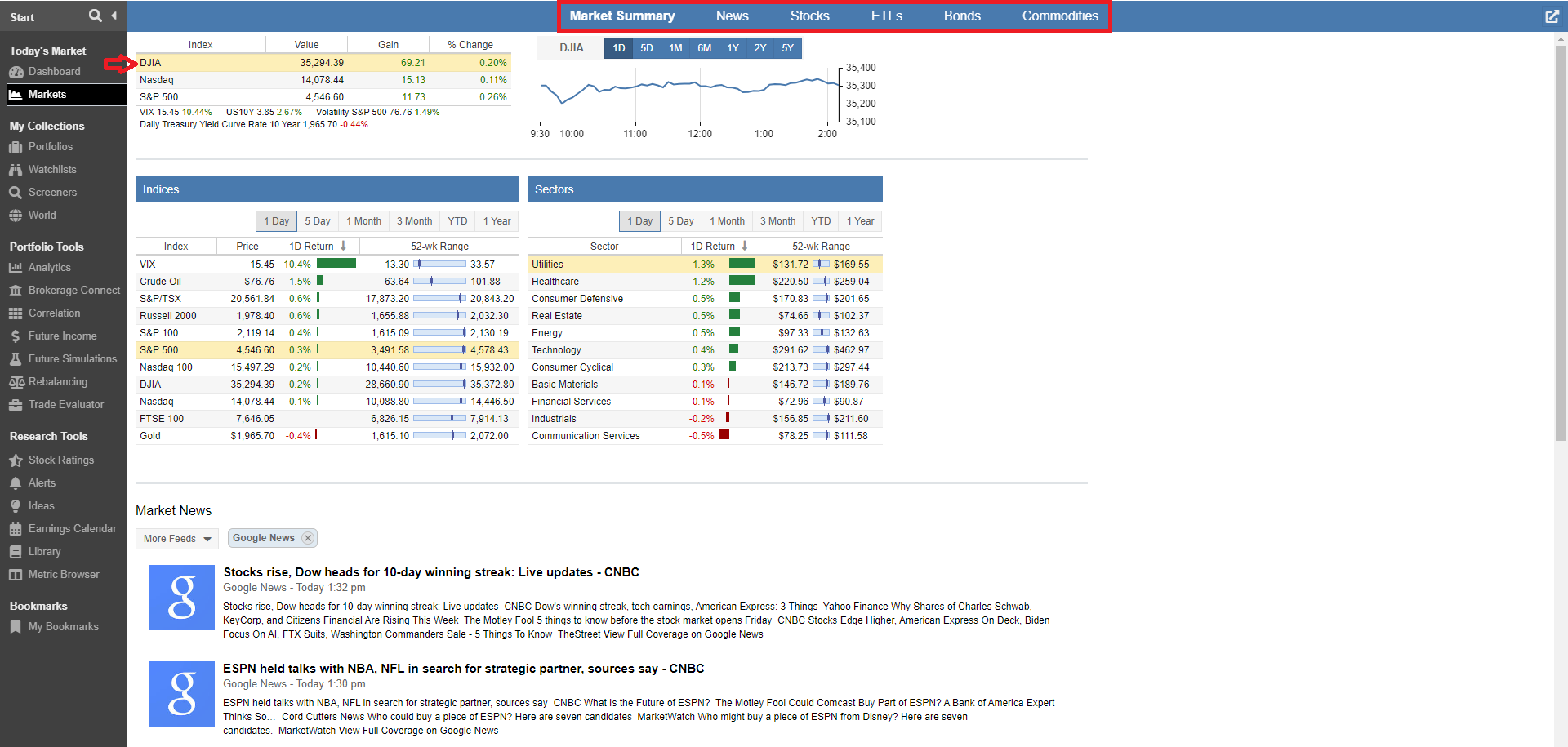Screen dimensions: 1568x747
Task: Click the Brokerage Connect bank icon
Action: tap(16, 291)
